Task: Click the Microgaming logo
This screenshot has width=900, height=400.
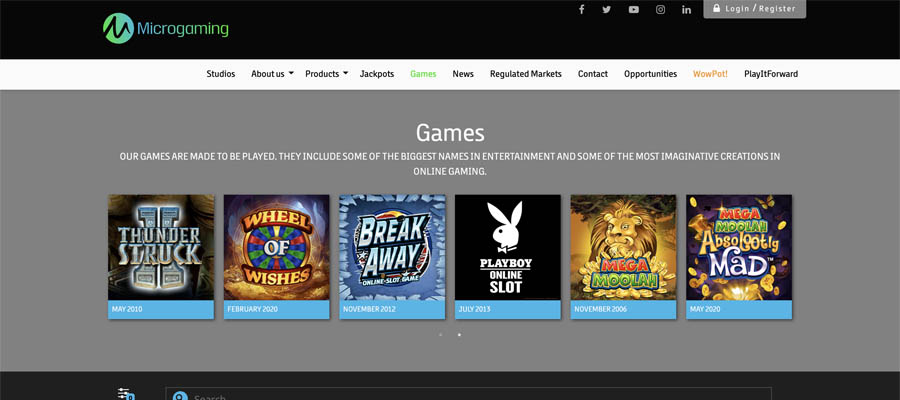Action: coord(166,28)
